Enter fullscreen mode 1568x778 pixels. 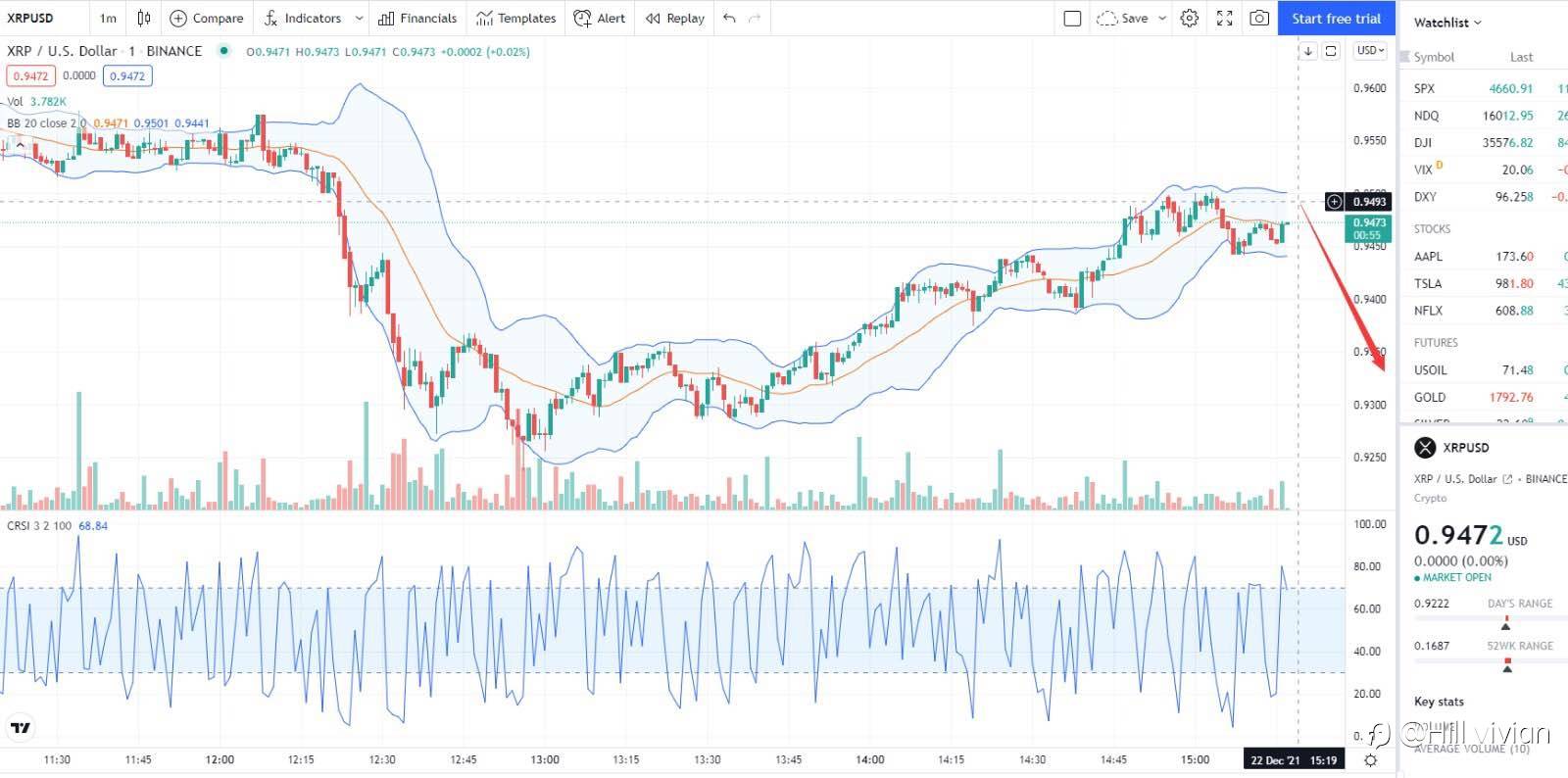click(x=1224, y=18)
